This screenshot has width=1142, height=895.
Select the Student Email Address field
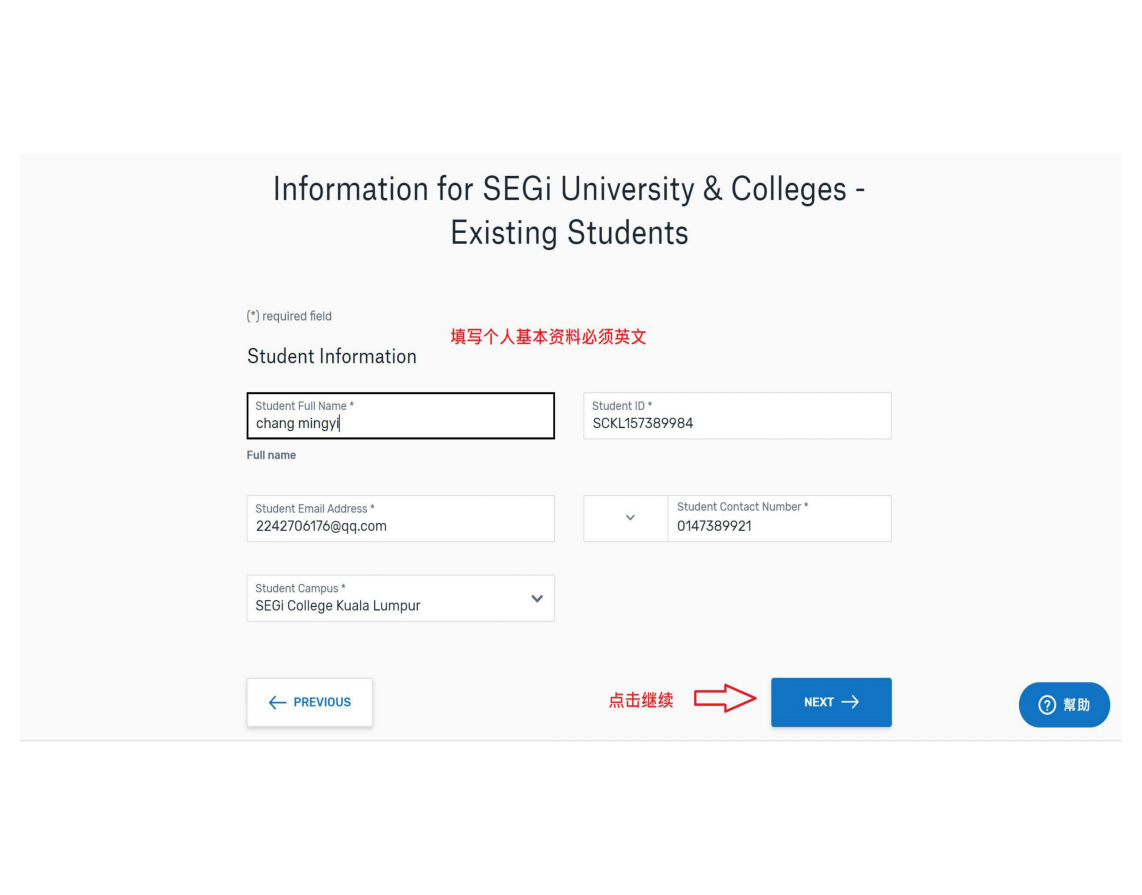pyautogui.click(x=401, y=519)
